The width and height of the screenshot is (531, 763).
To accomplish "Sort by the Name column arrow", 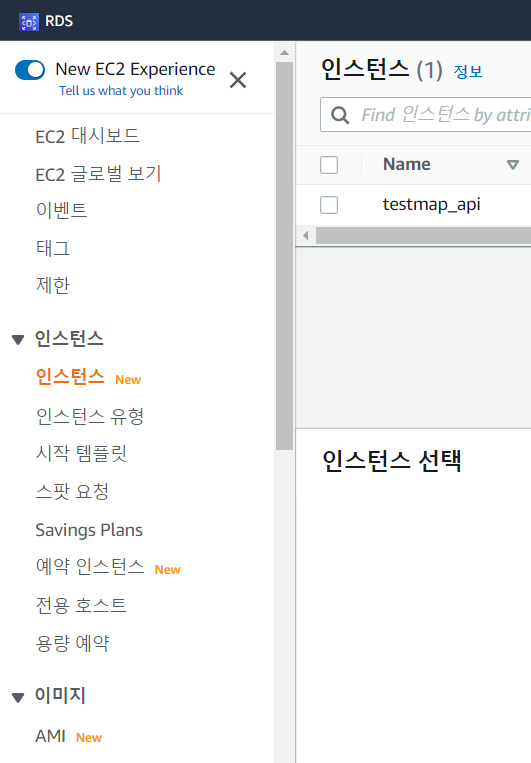I will click(513, 164).
